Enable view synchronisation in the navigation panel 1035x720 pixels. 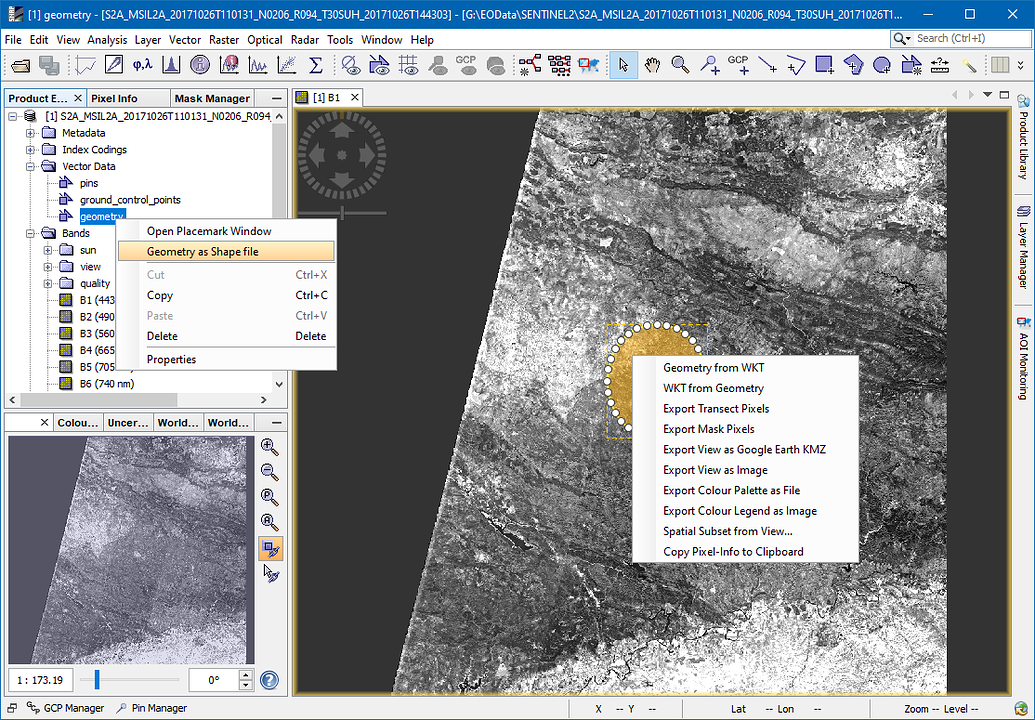[270, 548]
